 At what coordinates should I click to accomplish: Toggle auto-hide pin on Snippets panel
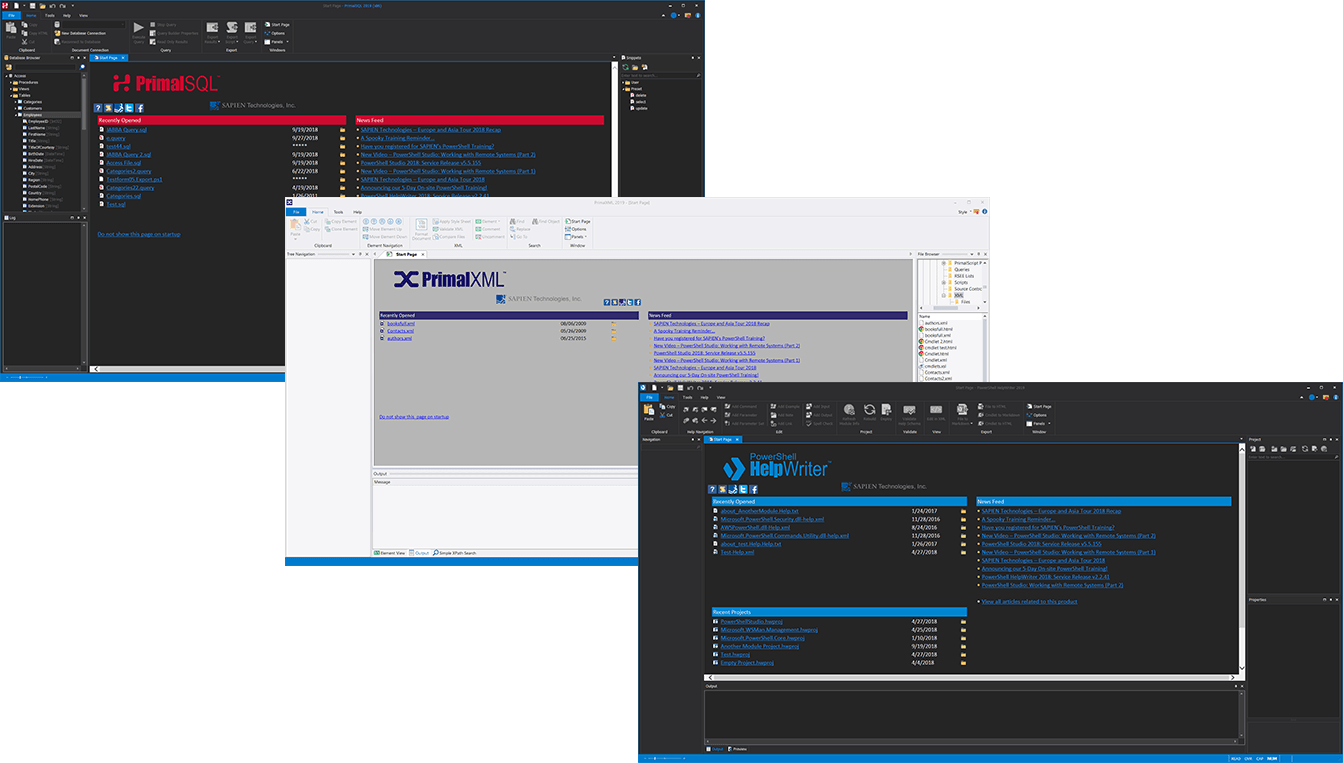tap(693, 57)
